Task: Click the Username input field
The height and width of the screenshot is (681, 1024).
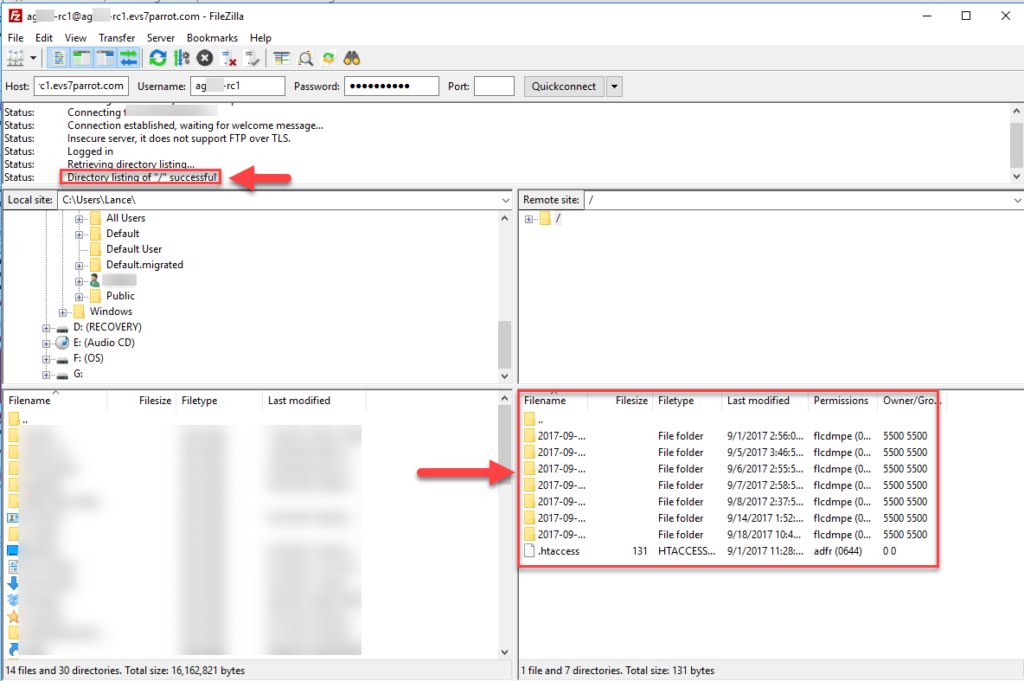Action: coord(238,86)
